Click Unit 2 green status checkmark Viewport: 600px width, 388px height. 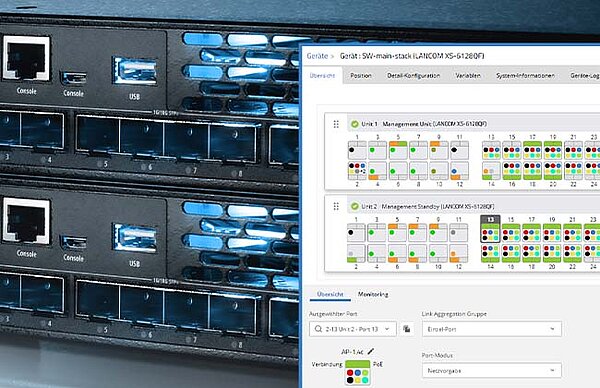coord(355,207)
